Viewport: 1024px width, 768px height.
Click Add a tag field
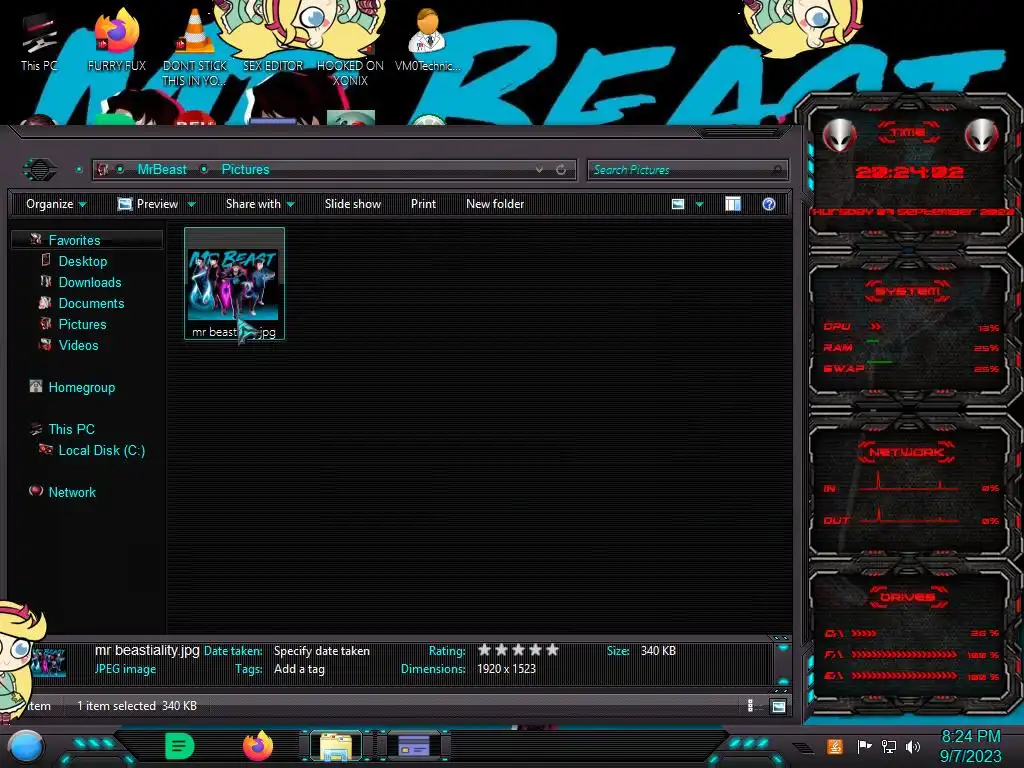[x=299, y=669]
